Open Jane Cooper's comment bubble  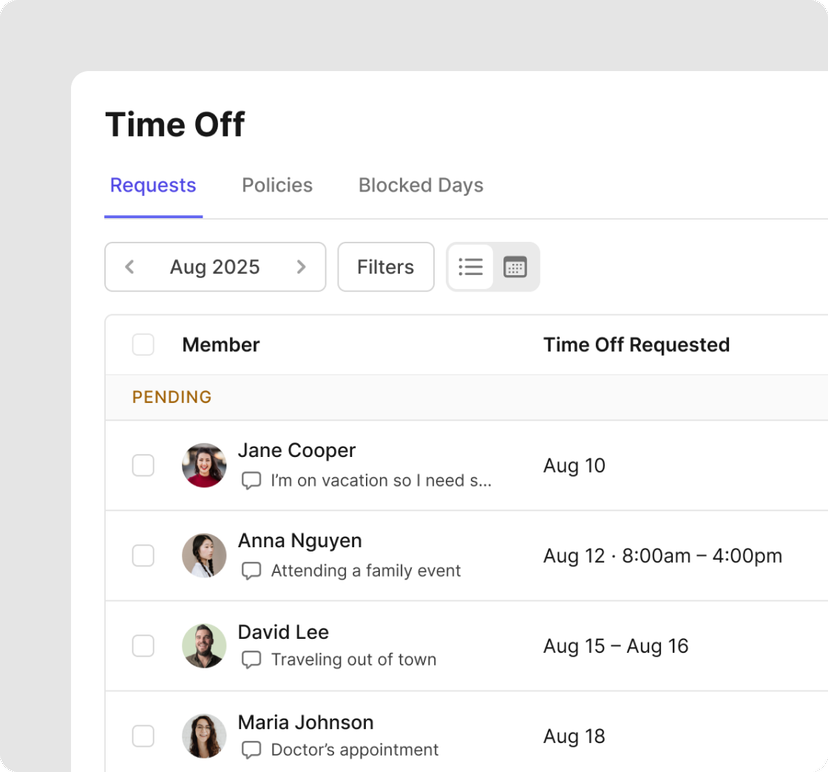(x=251, y=480)
